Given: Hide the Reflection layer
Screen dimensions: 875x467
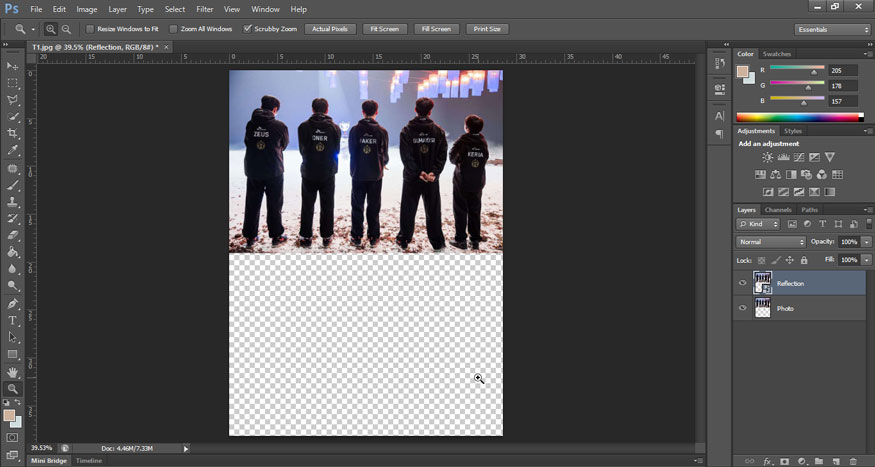Looking at the screenshot, I should pyautogui.click(x=742, y=283).
